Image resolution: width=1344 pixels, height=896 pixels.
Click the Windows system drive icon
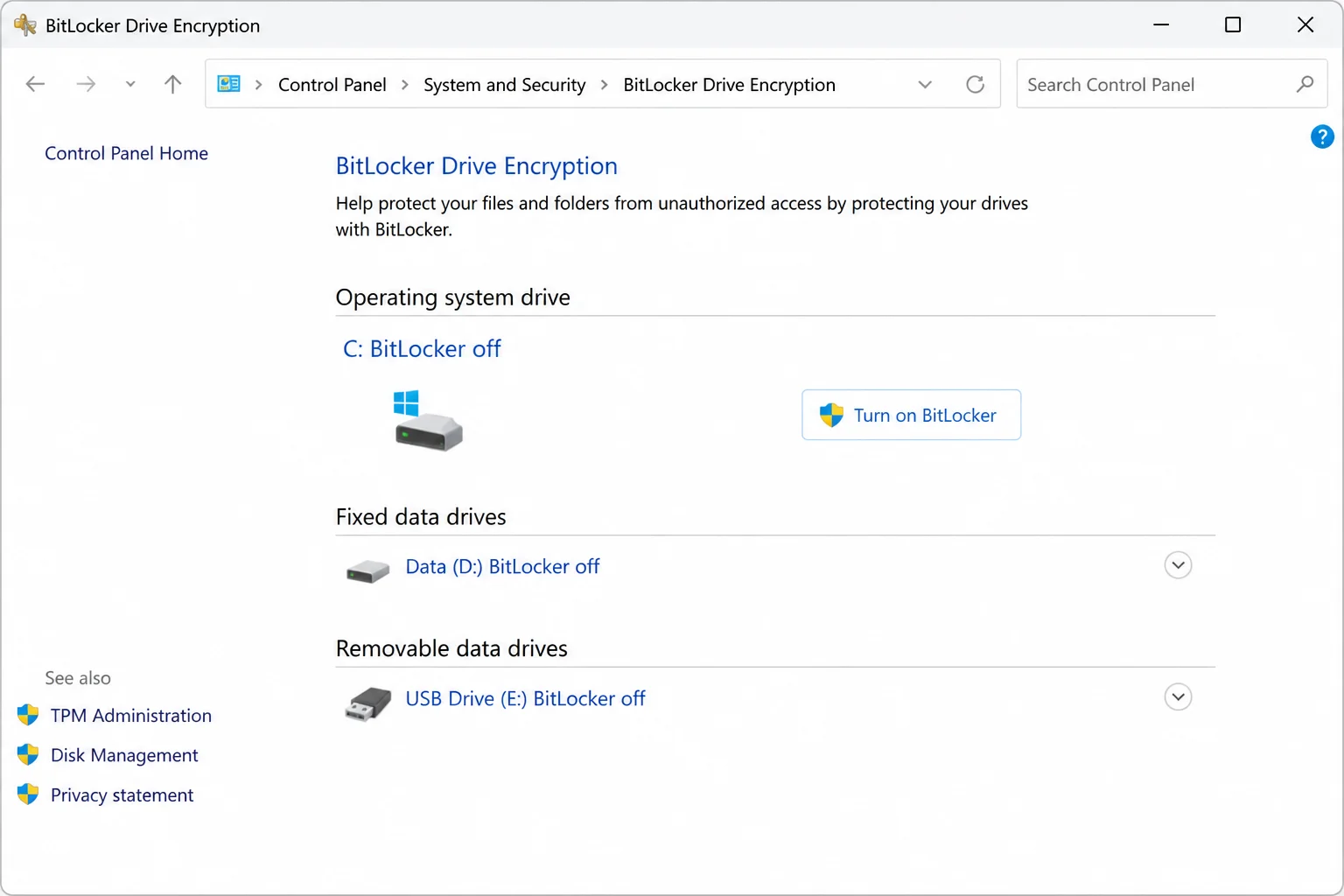428,421
